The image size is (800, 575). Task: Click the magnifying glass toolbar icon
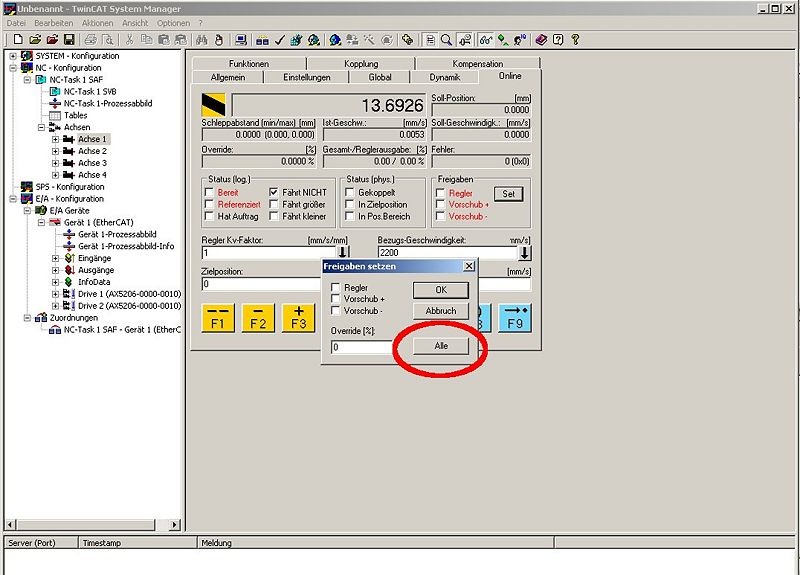(x=446, y=39)
